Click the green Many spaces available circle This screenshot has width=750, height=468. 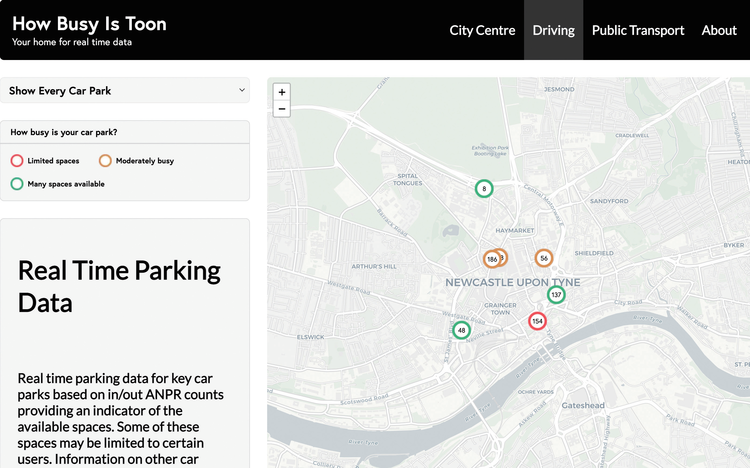pos(17,184)
